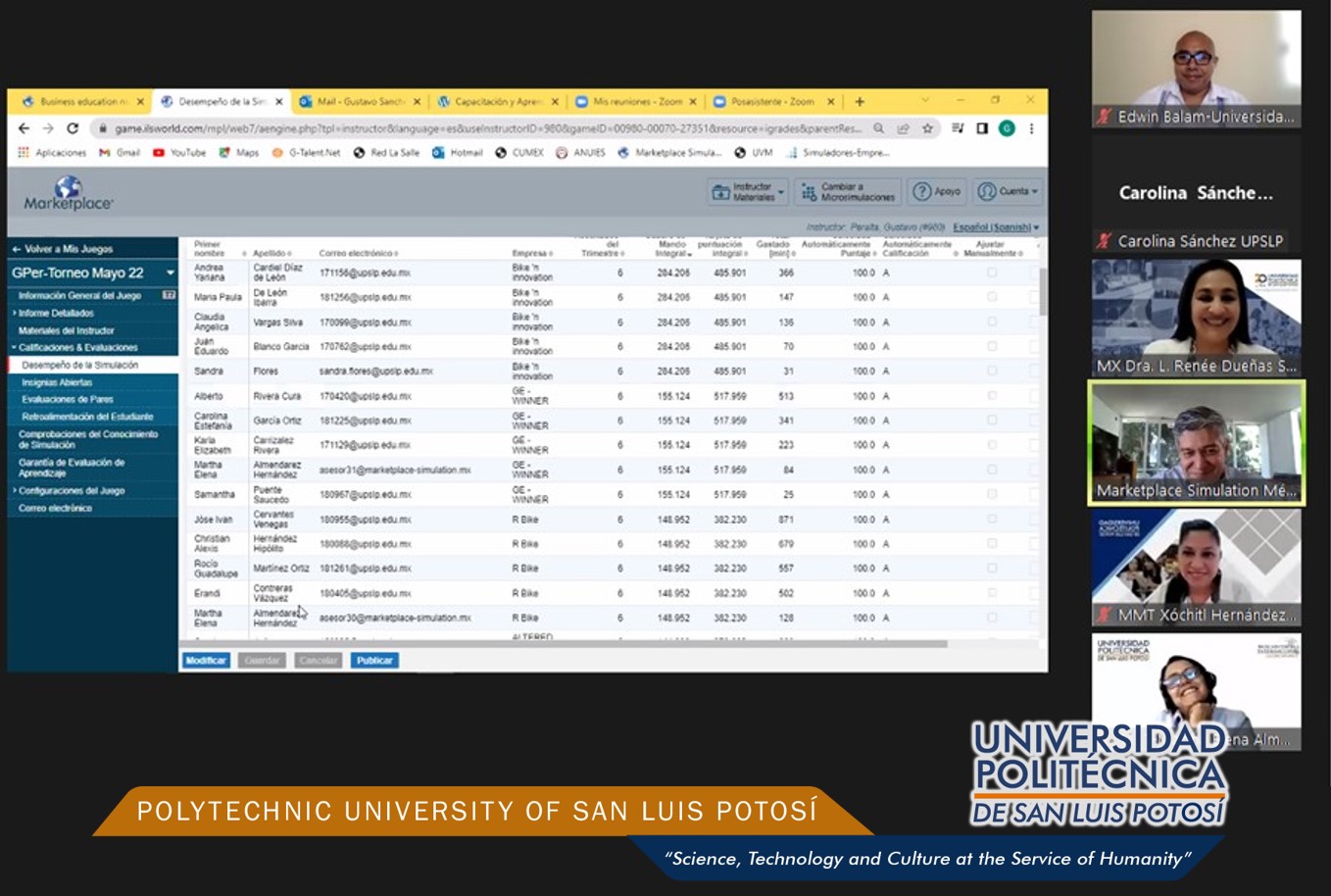Tick Ajustar Manualmente for Samantha Puente
1331x896 pixels.
992,494
